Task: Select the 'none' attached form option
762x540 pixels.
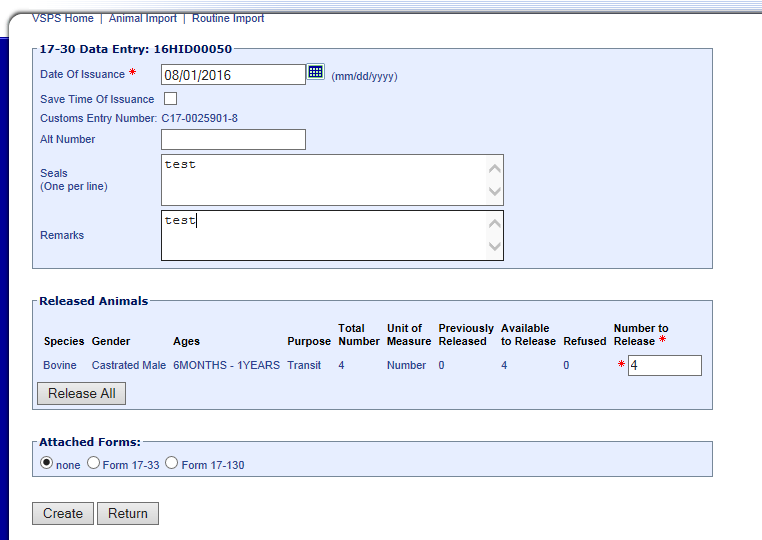Action: 46,462
